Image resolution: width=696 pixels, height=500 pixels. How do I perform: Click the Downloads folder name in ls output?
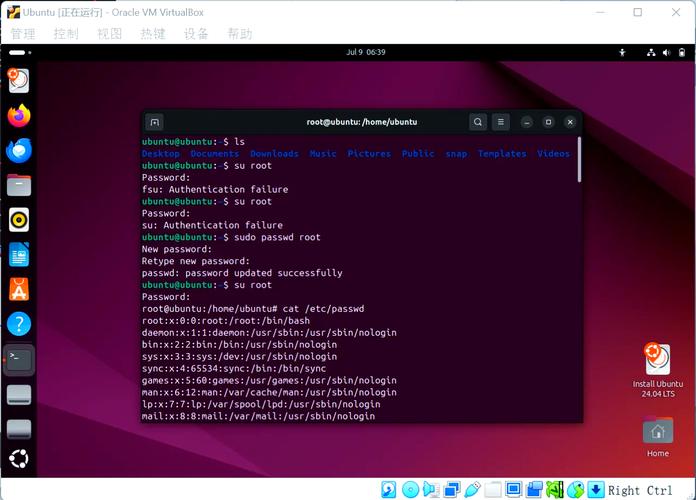(x=274, y=154)
